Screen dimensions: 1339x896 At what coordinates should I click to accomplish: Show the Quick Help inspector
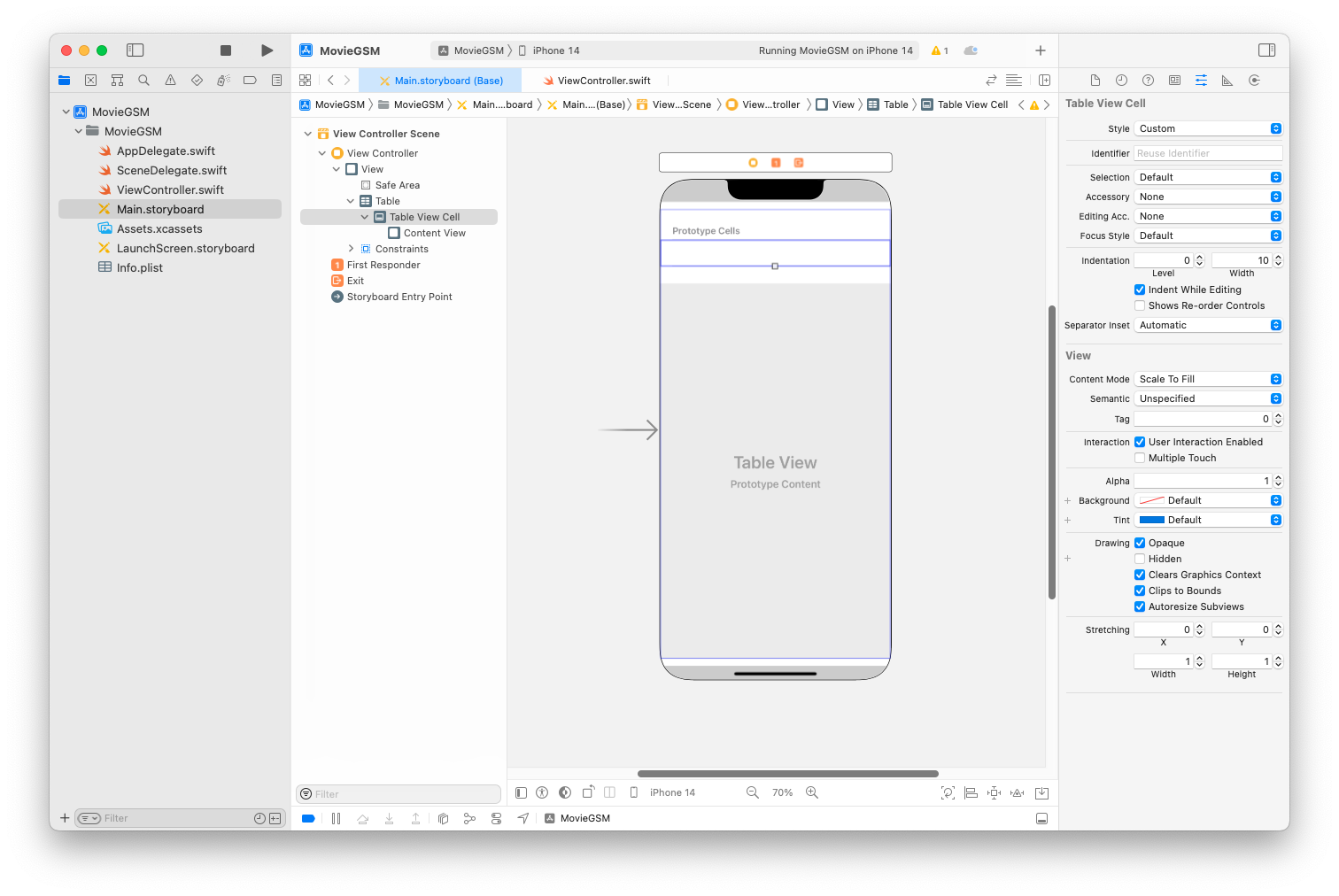coord(1148,81)
